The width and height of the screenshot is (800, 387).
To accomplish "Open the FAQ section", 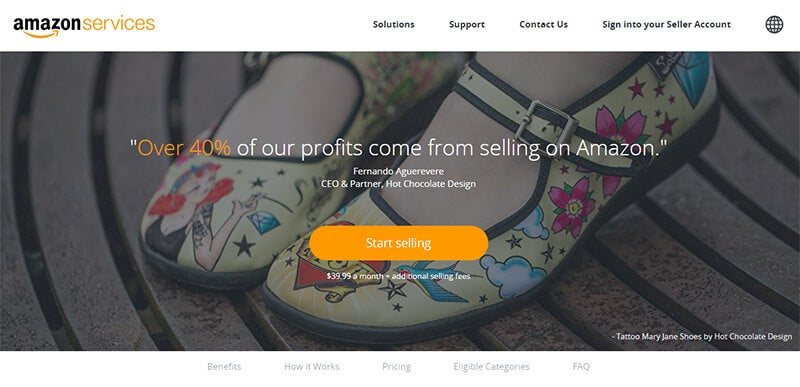I will tap(581, 366).
